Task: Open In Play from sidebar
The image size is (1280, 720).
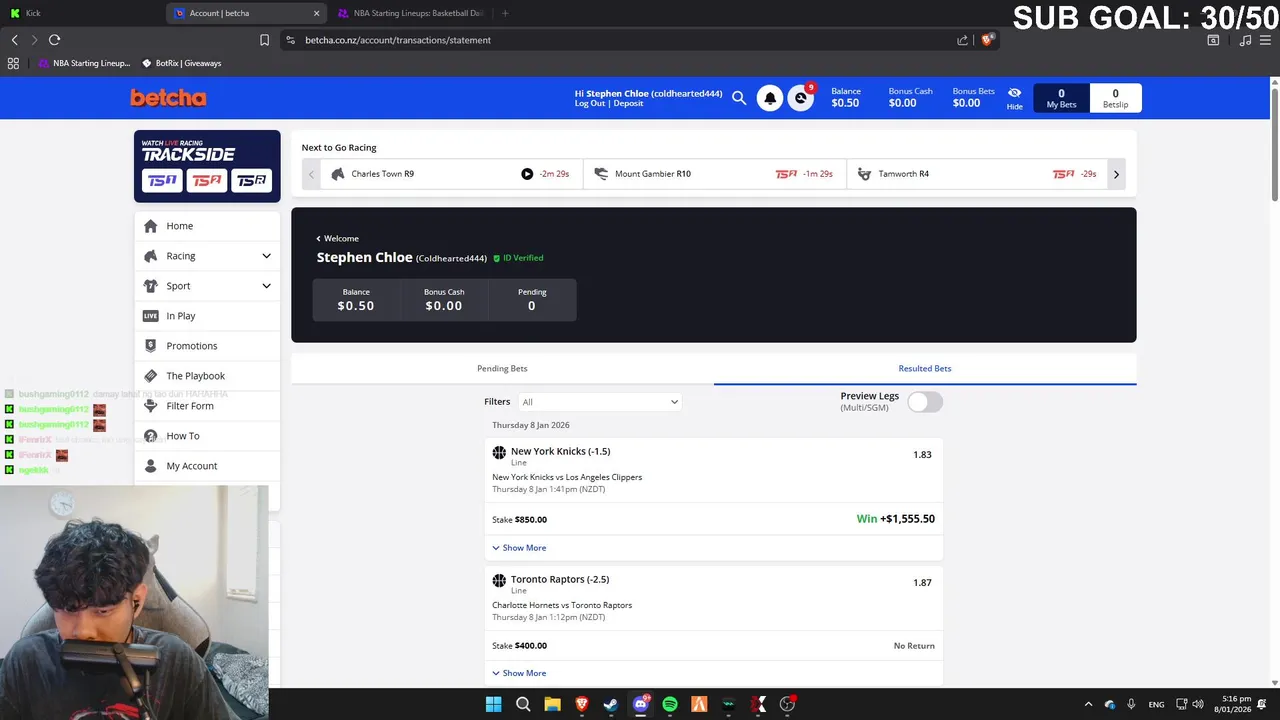Action: coord(207,316)
